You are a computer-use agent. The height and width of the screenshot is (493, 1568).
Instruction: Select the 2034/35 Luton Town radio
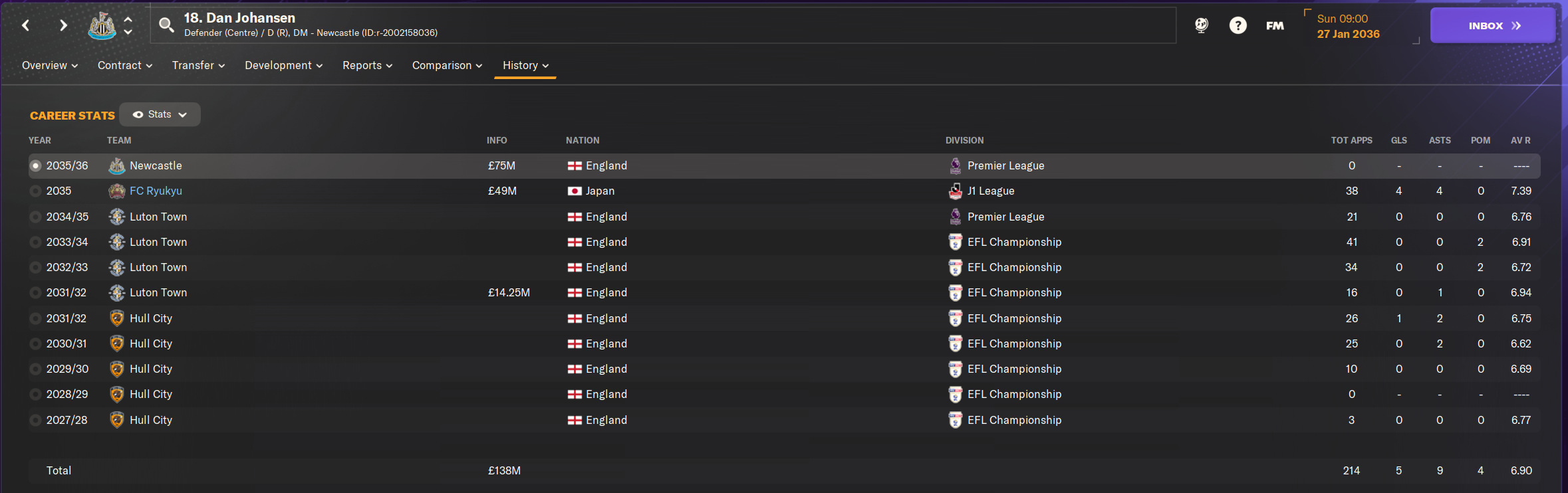(x=35, y=217)
